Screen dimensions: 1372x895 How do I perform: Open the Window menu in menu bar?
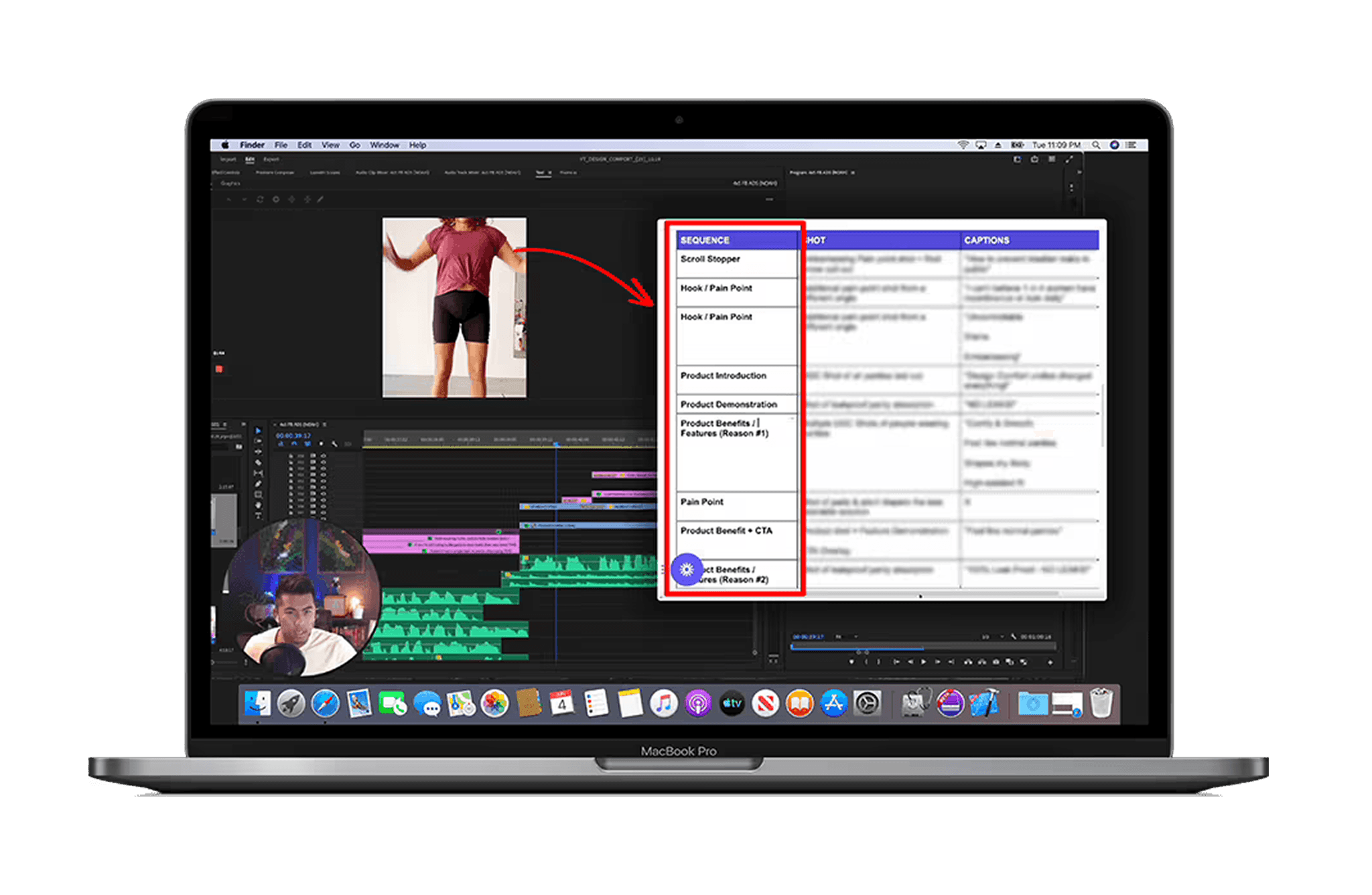coord(384,145)
